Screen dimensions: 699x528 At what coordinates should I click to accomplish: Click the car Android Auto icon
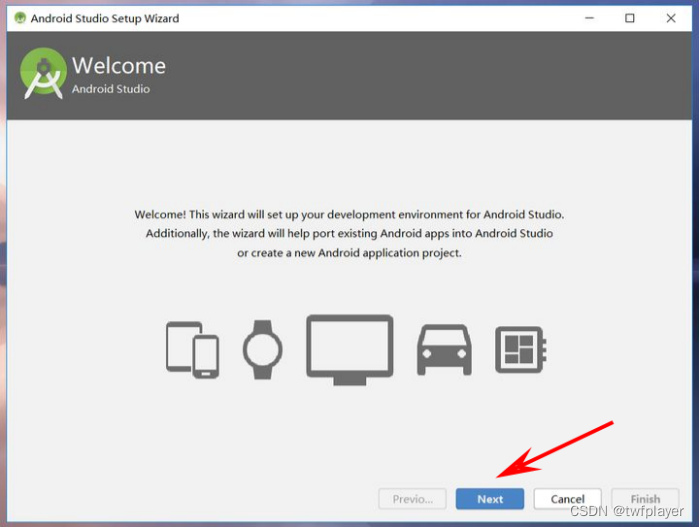444,350
